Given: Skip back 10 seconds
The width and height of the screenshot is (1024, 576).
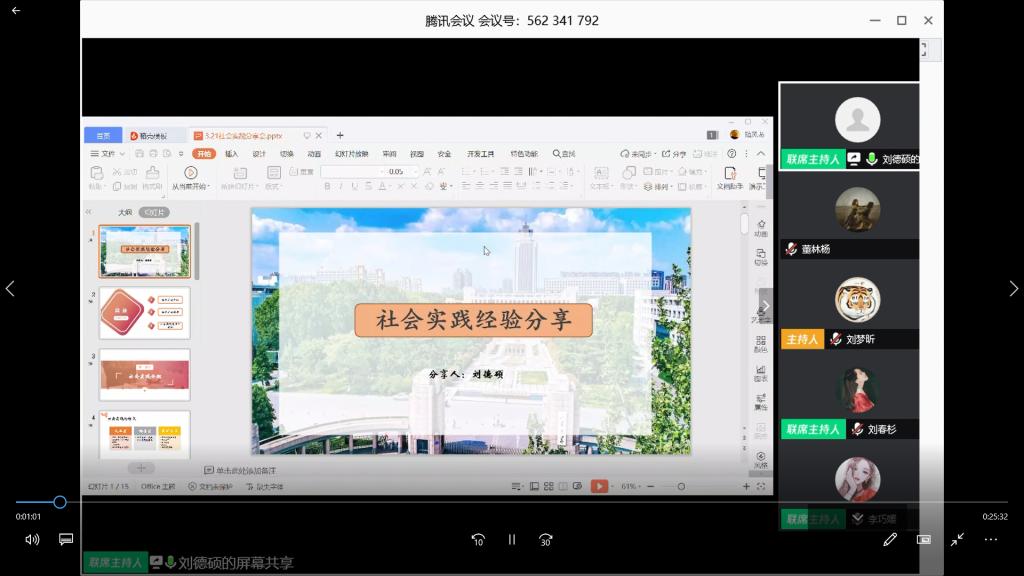Looking at the screenshot, I should [x=478, y=539].
